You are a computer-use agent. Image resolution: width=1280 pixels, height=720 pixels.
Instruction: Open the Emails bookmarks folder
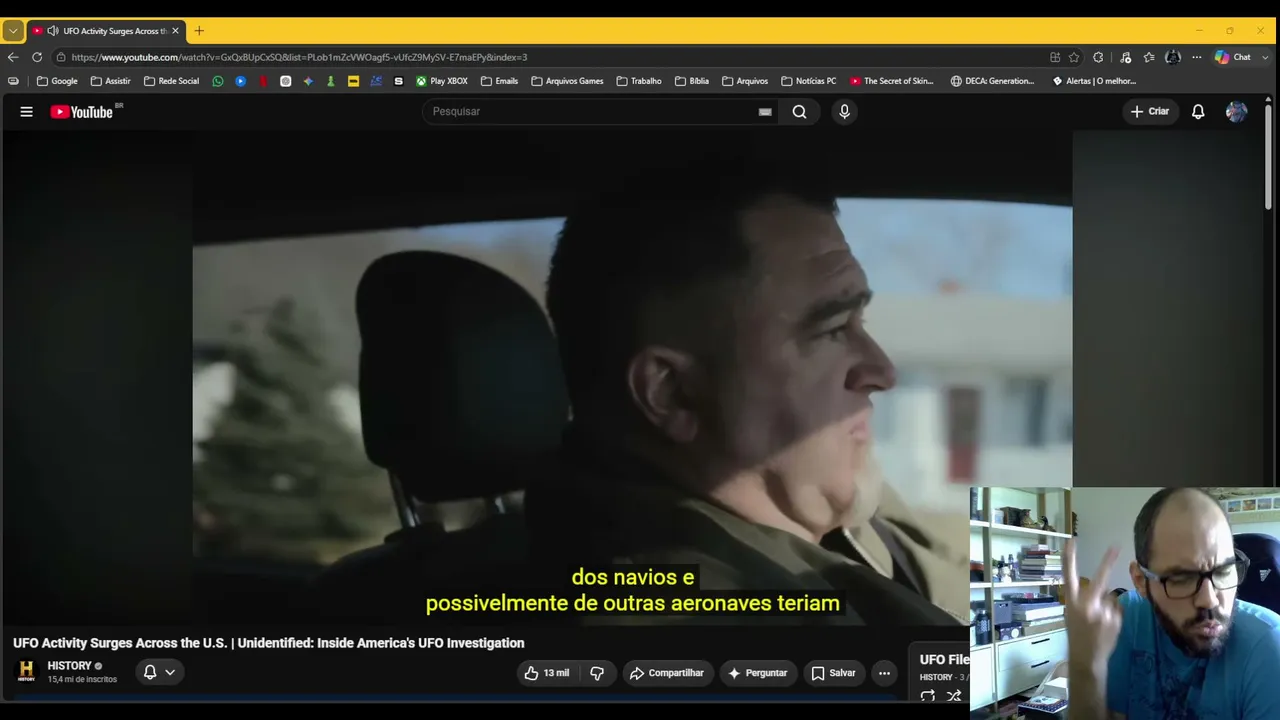point(499,81)
